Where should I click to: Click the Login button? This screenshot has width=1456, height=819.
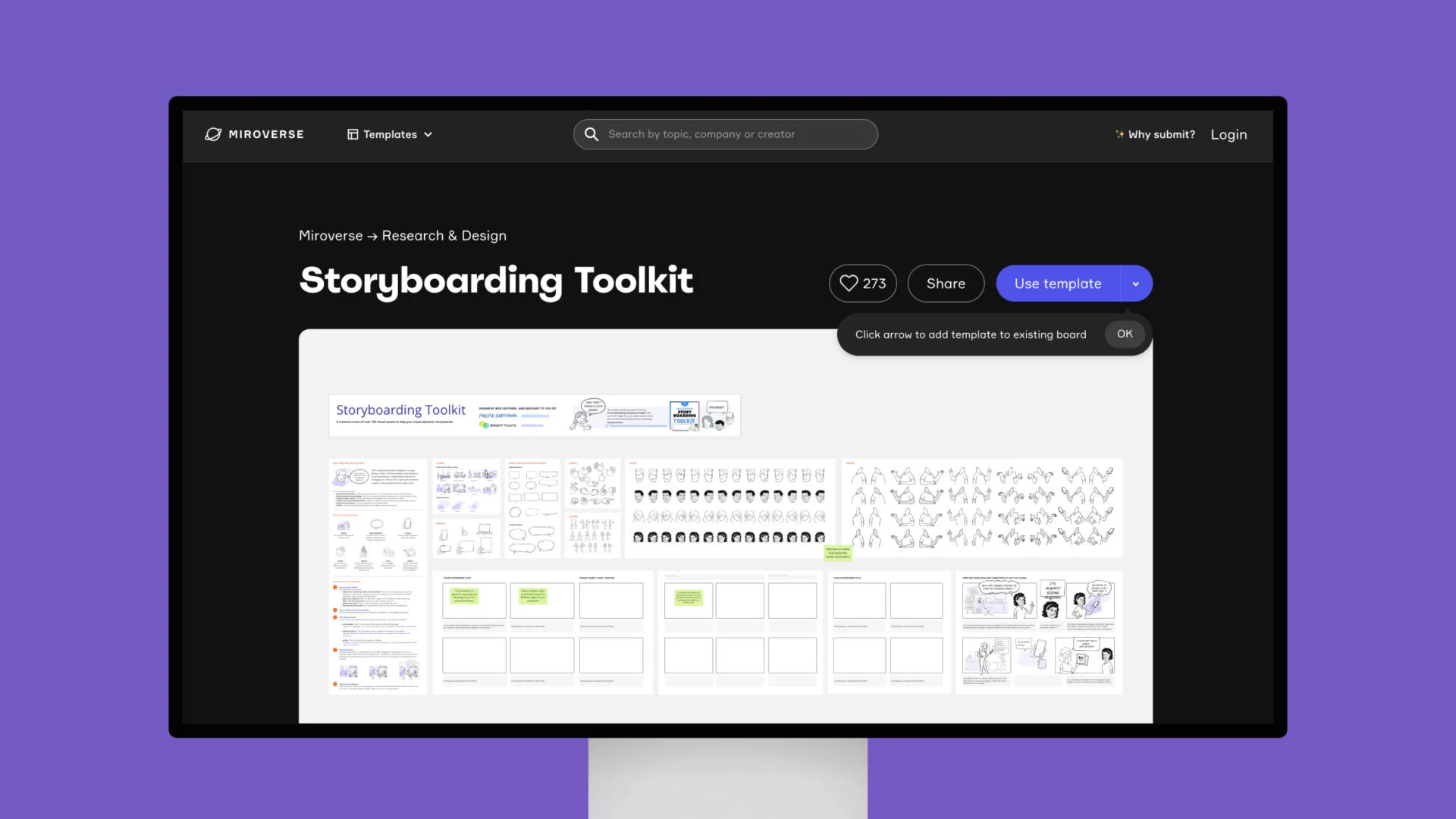click(1229, 134)
